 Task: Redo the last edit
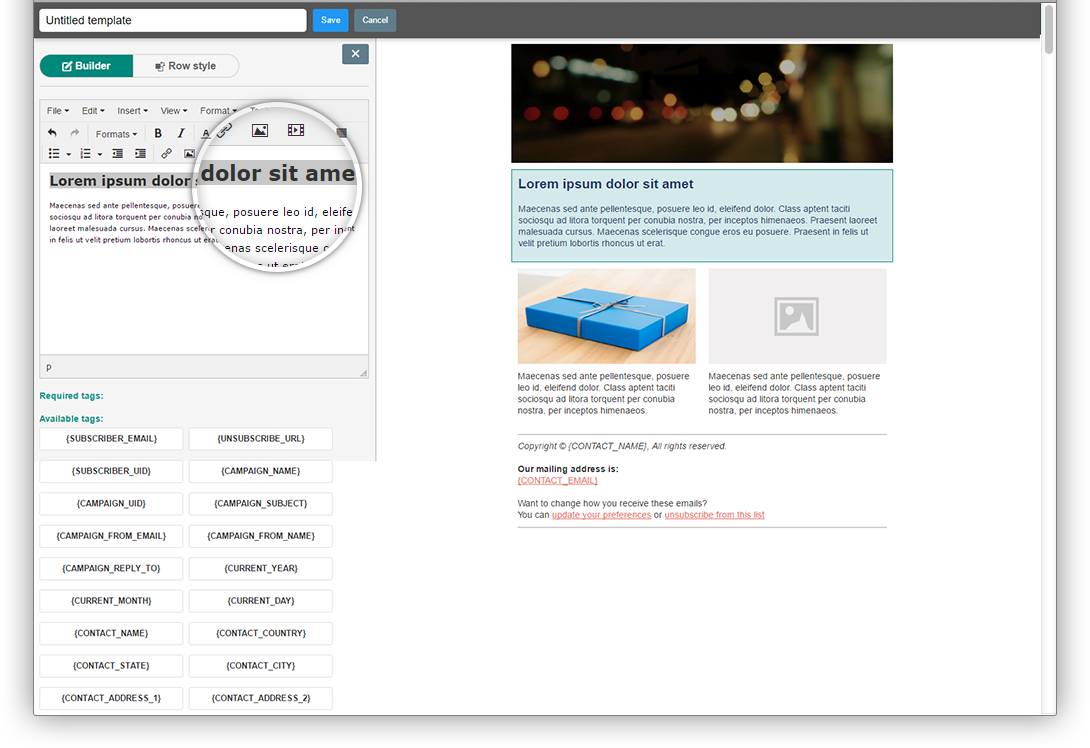(x=75, y=133)
